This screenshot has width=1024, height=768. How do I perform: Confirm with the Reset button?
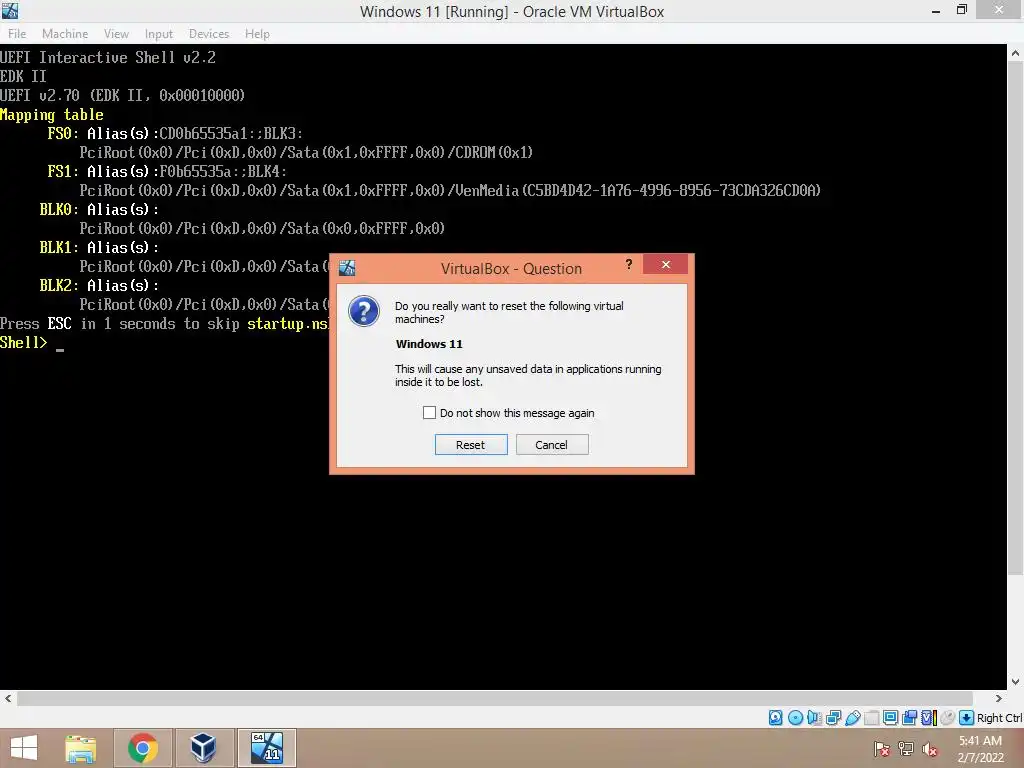(x=471, y=445)
